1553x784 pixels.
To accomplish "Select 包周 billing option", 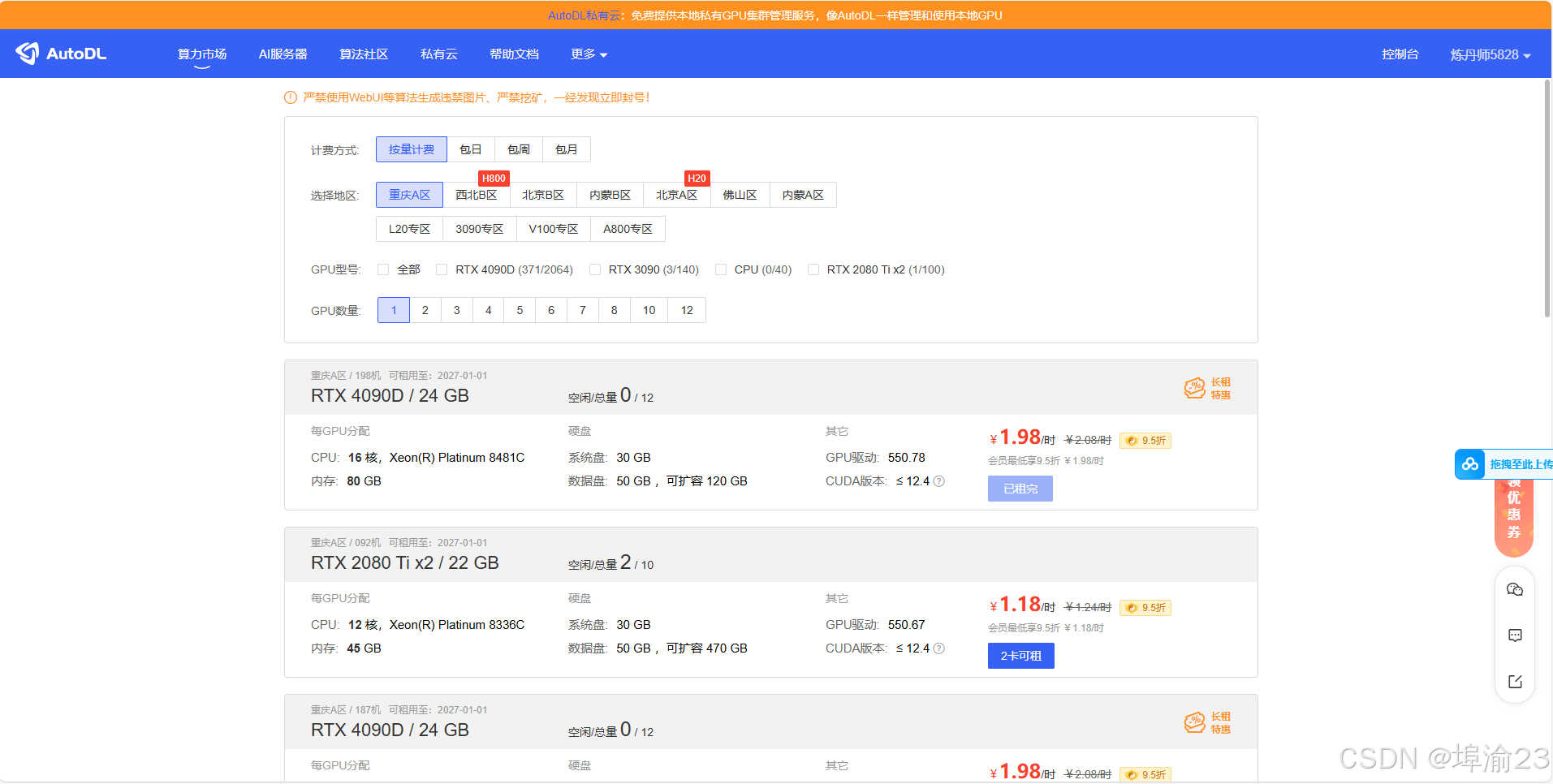I will [x=519, y=149].
